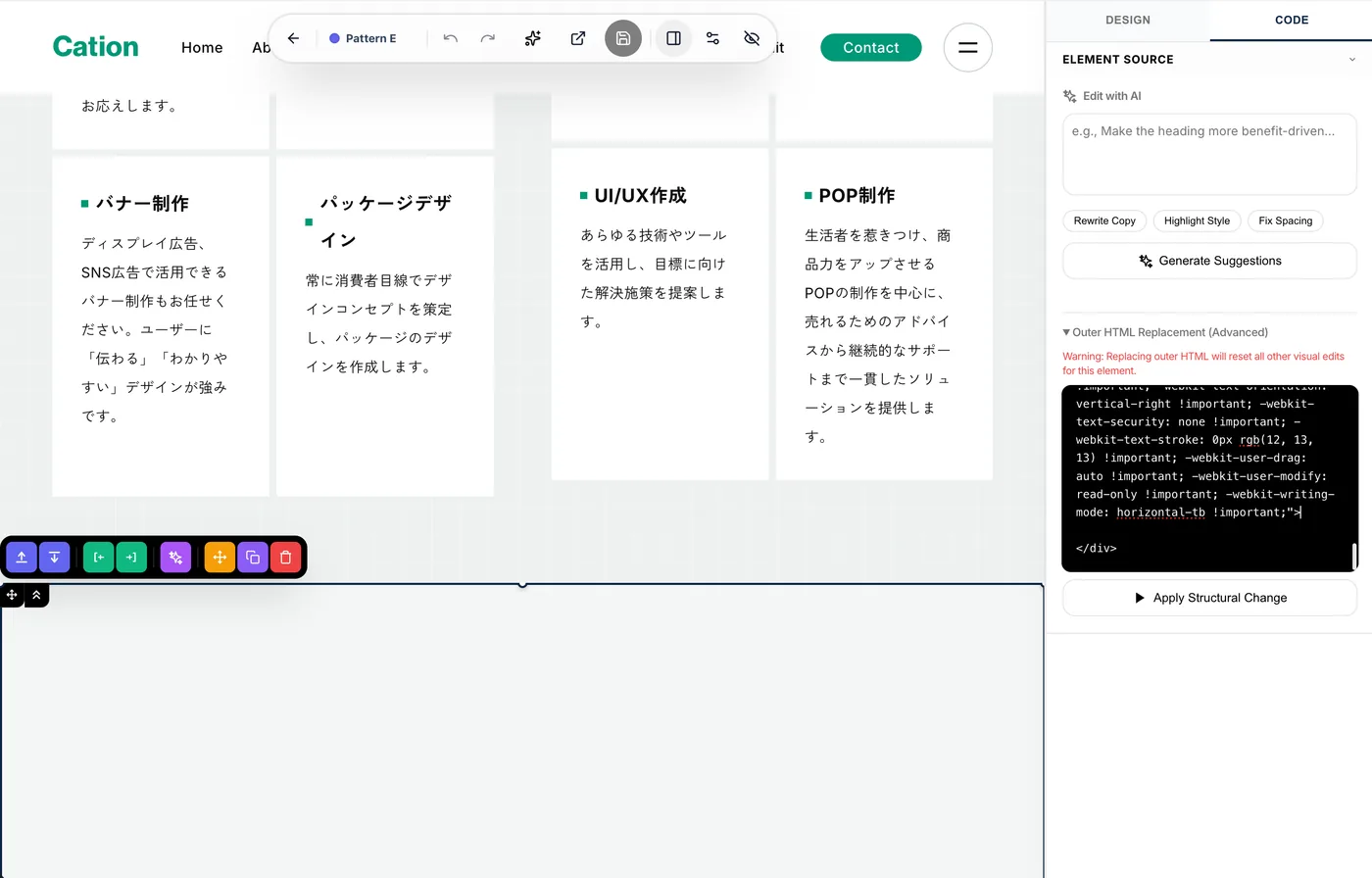Select the バナー制作 card heading
1372x878 pixels.
tap(142, 204)
